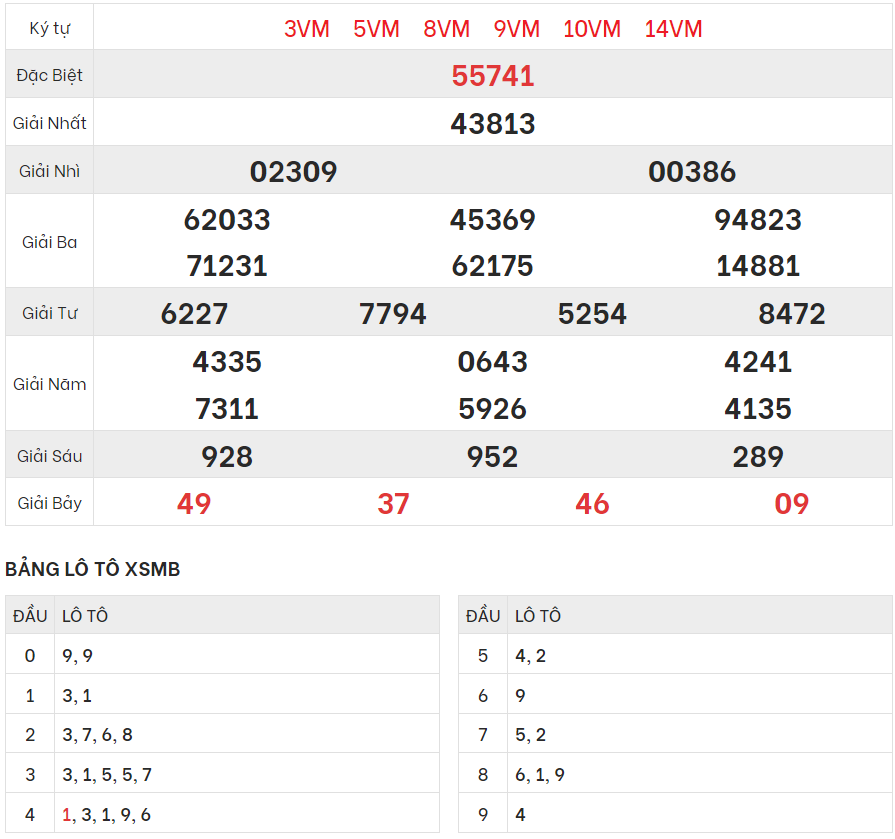This screenshot has height=839, width=895.
Task: Click the 3VM code in Ký tự row
Action: point(307,29)
